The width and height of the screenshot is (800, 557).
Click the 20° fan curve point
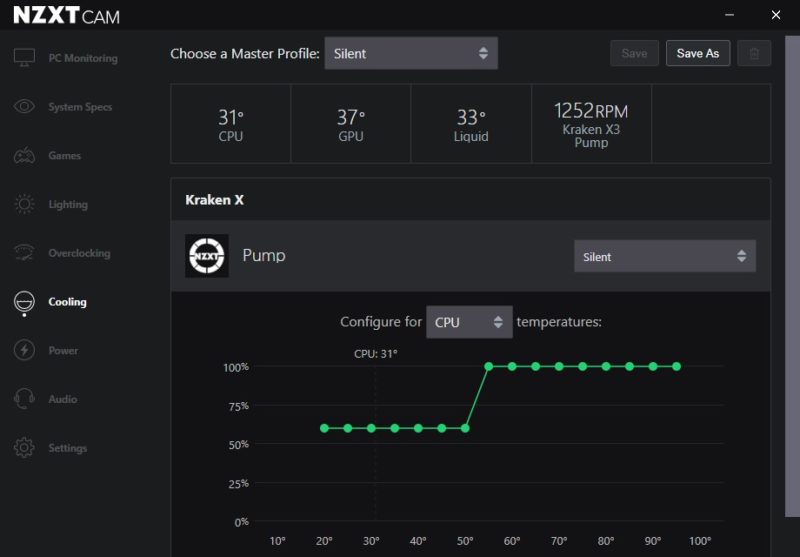(x=324, y=428)
